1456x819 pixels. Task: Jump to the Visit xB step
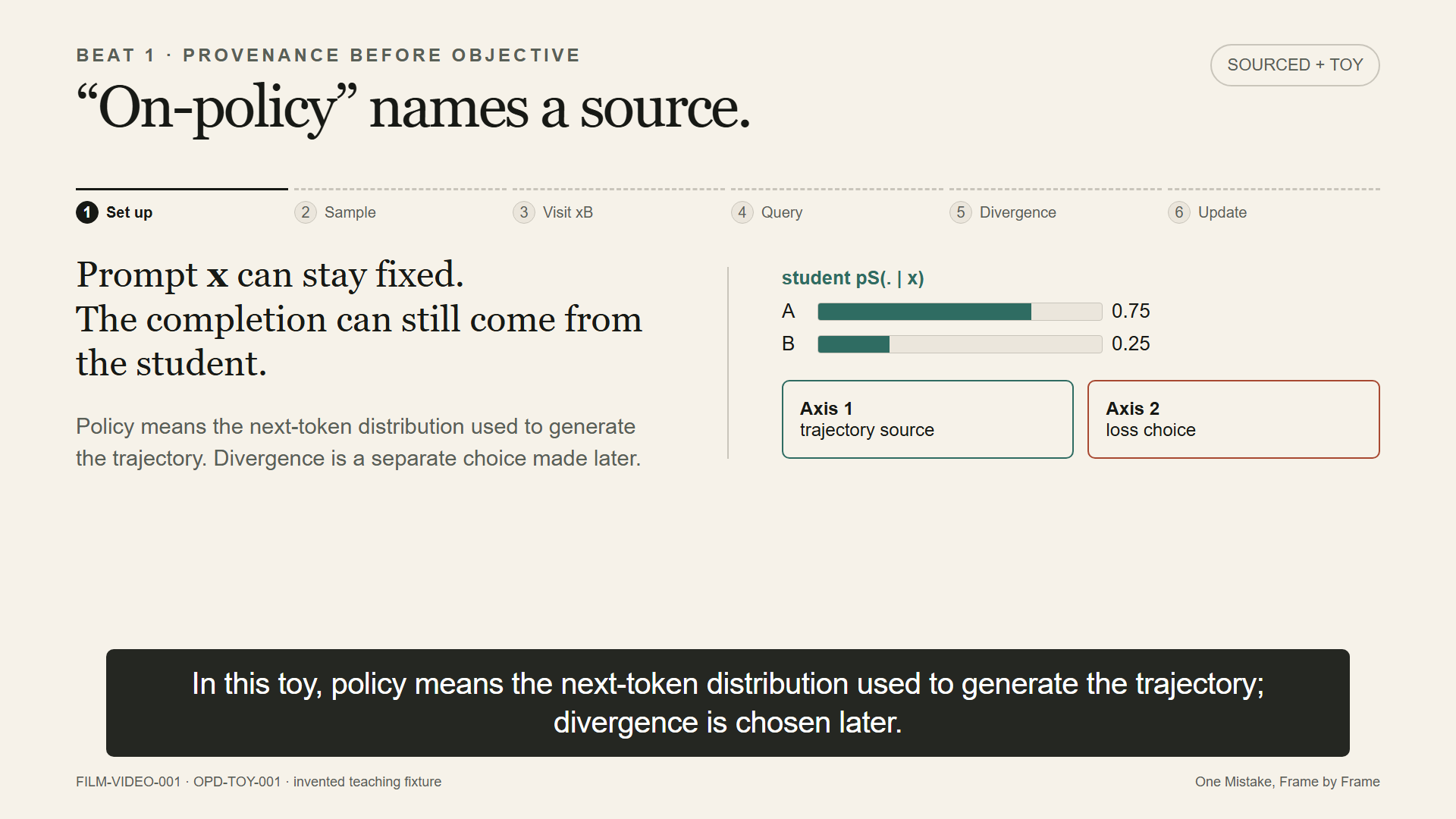click(x=568, y=212)
